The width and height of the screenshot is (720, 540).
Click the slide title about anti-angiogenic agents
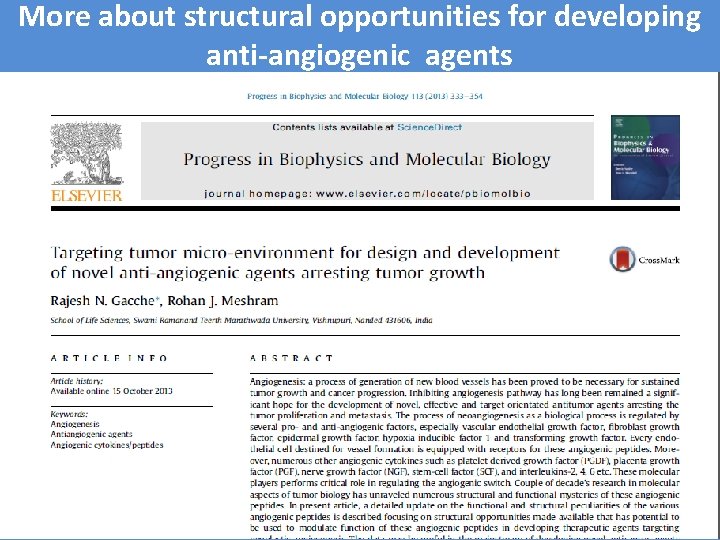pyautogui.click(x=360, y=35)
